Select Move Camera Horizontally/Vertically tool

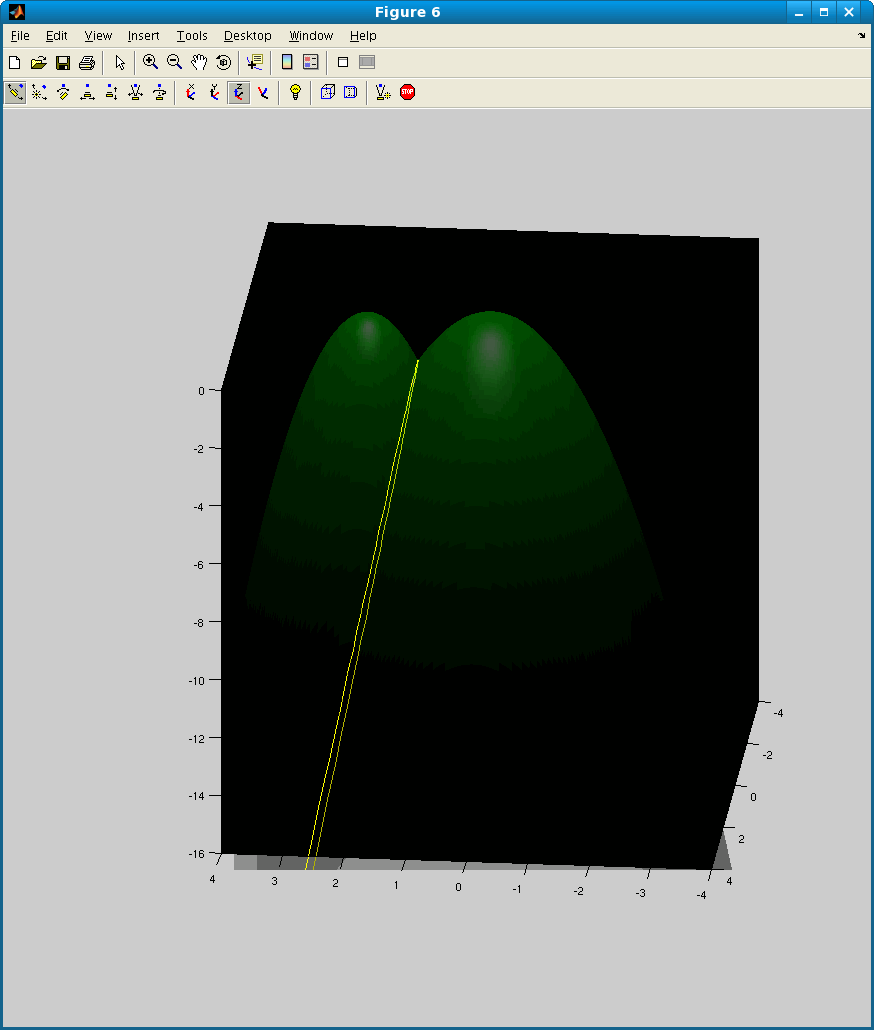[x=87, y=93]
